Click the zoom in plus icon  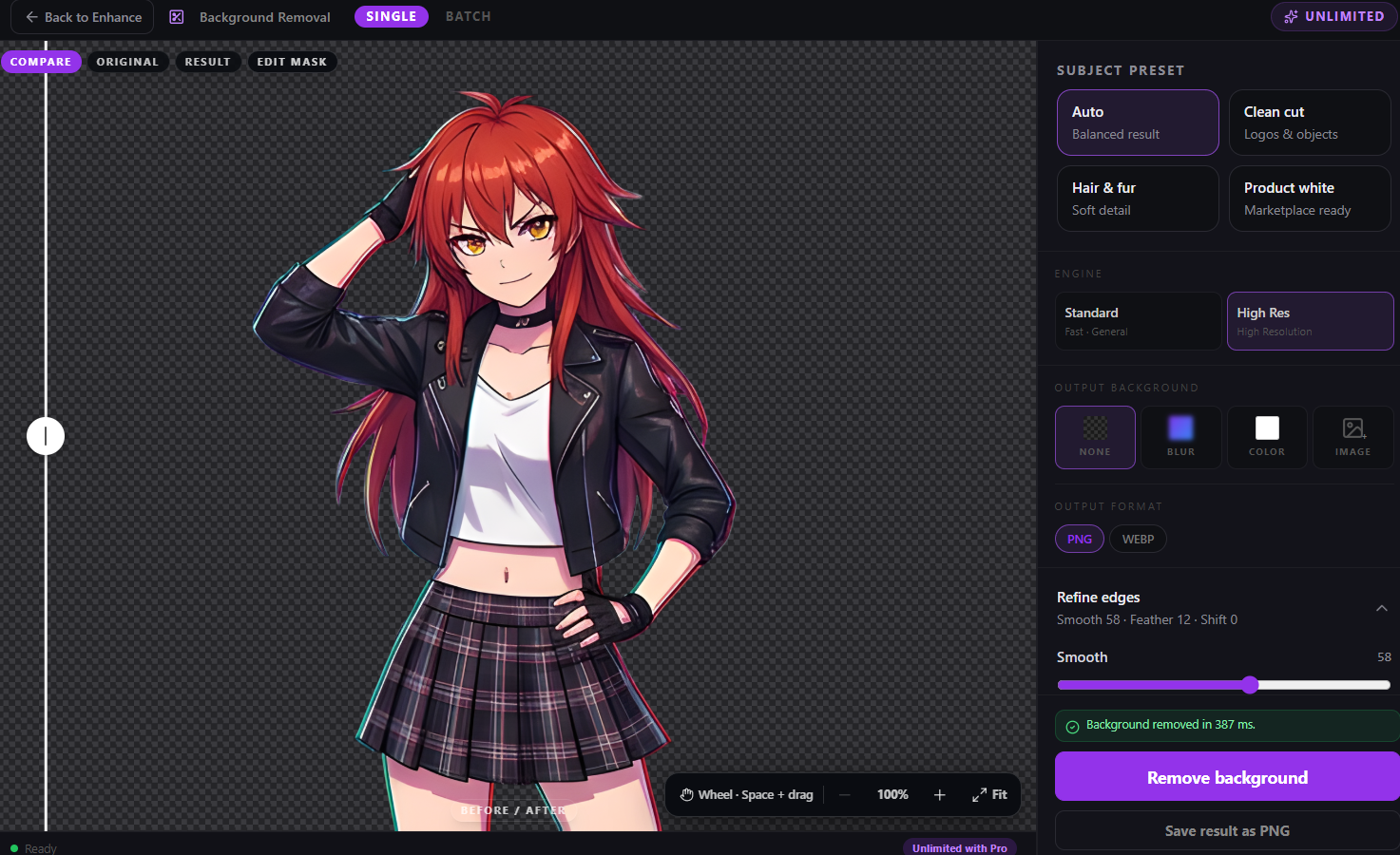click(939, 795)
